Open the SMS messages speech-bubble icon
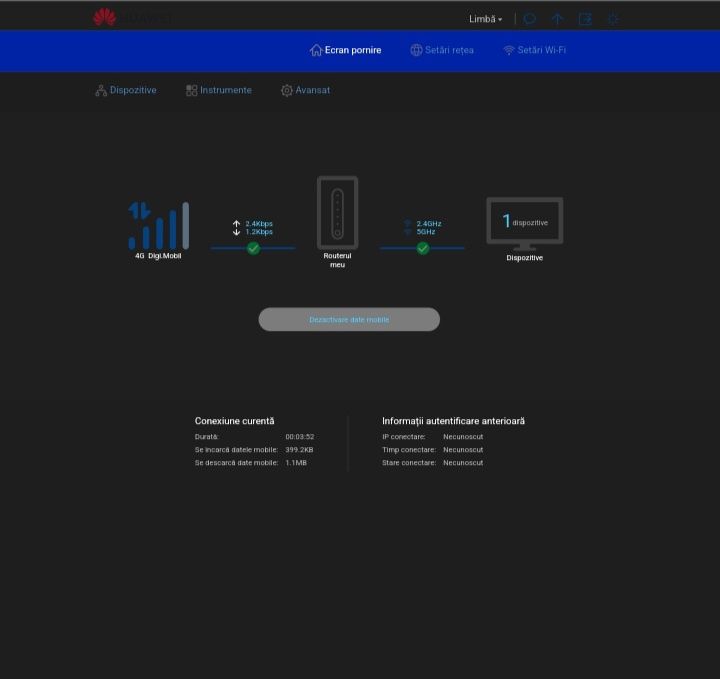Screen dimensions: 720x679 click(529, 19)
